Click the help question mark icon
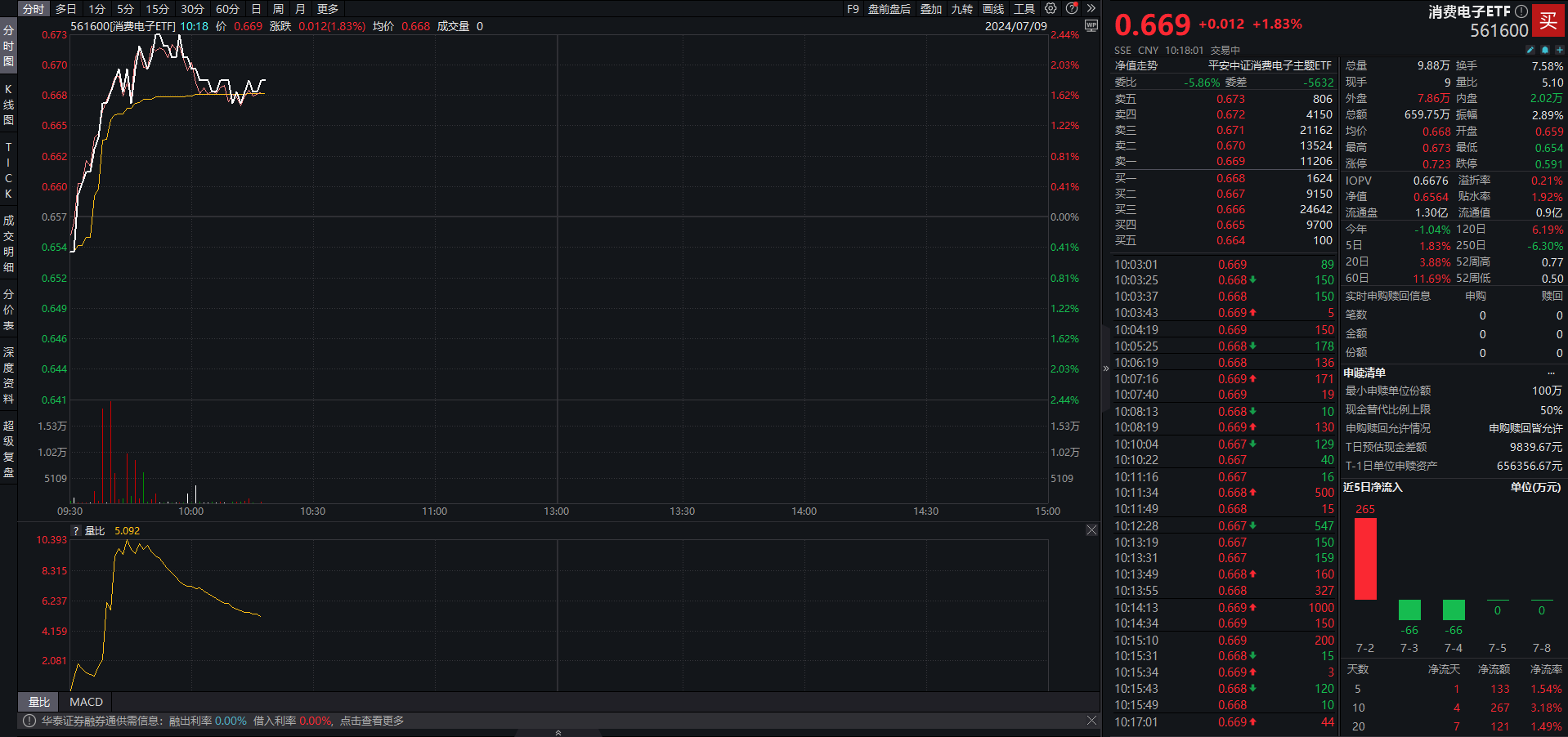1568x737 pixels. 1072,9
